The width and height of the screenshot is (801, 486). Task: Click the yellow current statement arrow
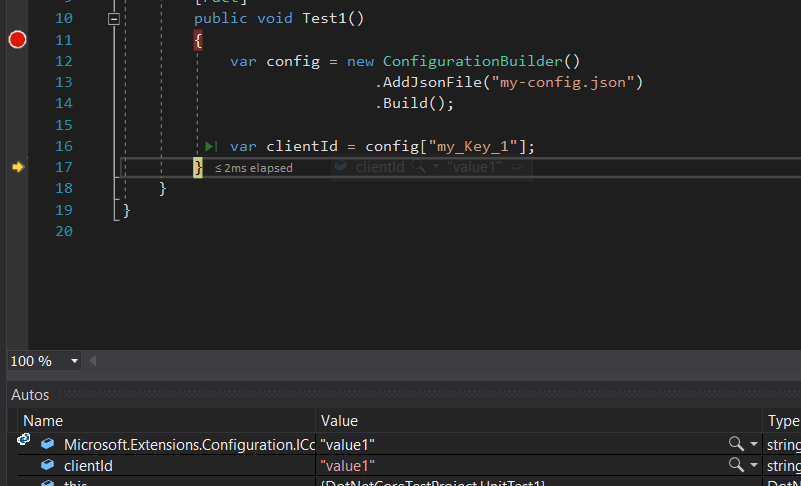(17, 168)
